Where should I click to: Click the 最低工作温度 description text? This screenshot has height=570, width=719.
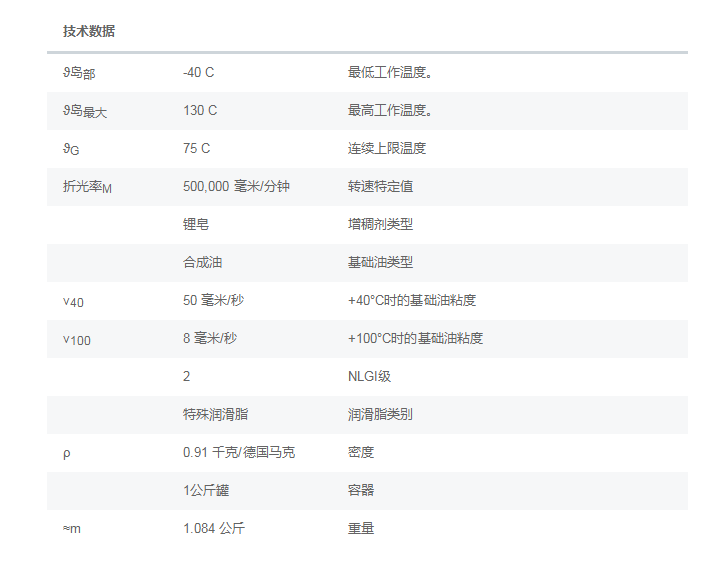tap(390, 72)
